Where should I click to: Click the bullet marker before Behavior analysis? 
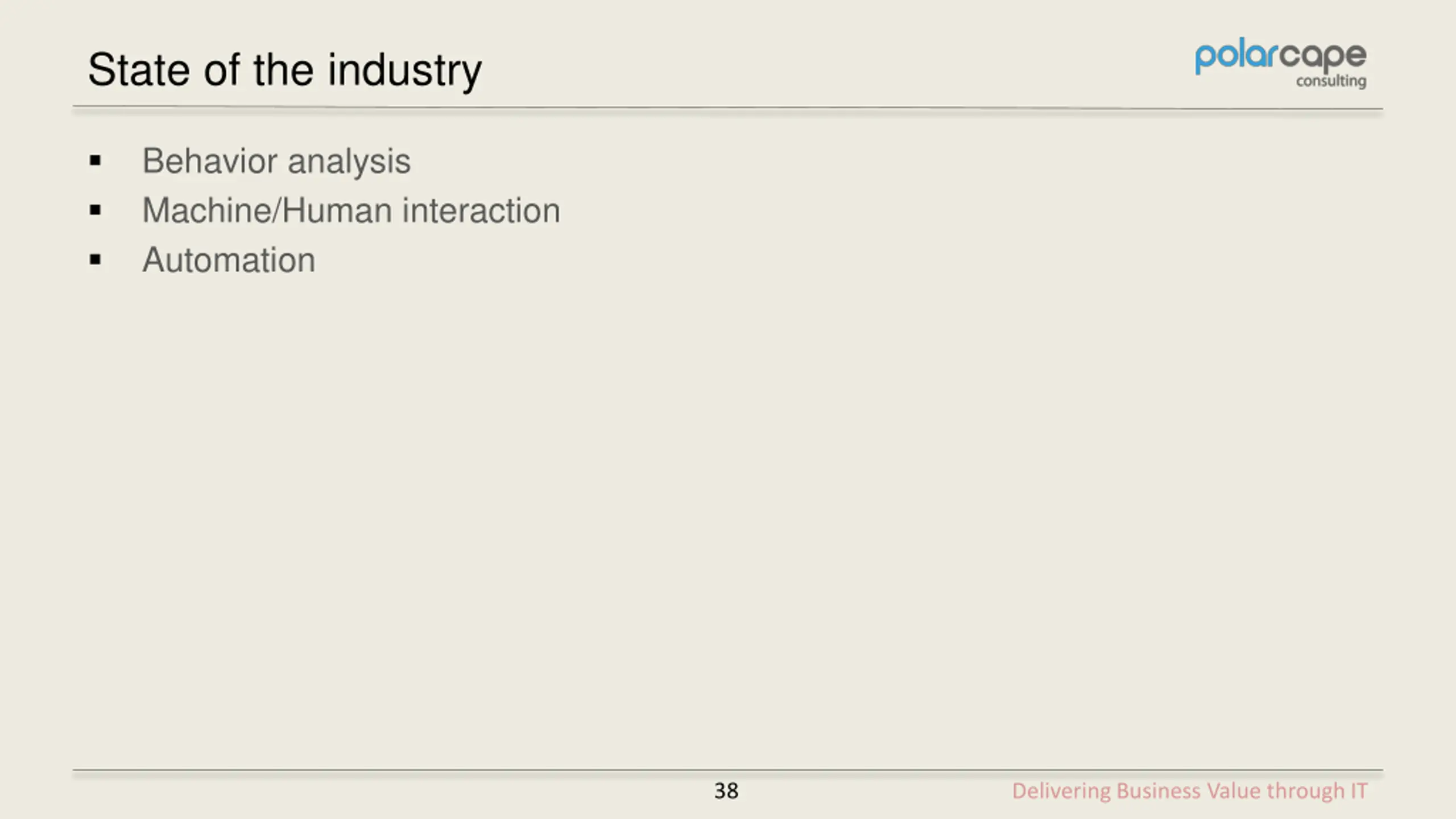(x=95, y=161)
